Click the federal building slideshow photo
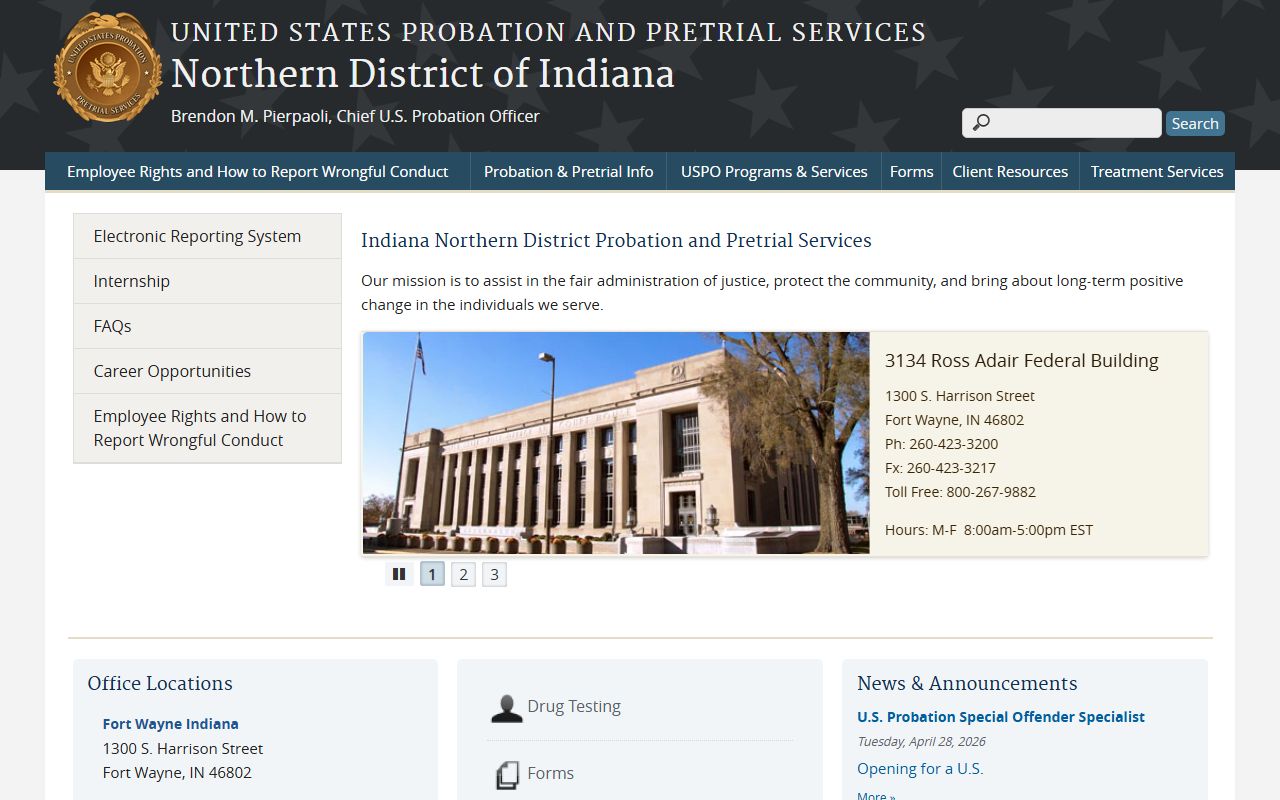 pos(616,443)
